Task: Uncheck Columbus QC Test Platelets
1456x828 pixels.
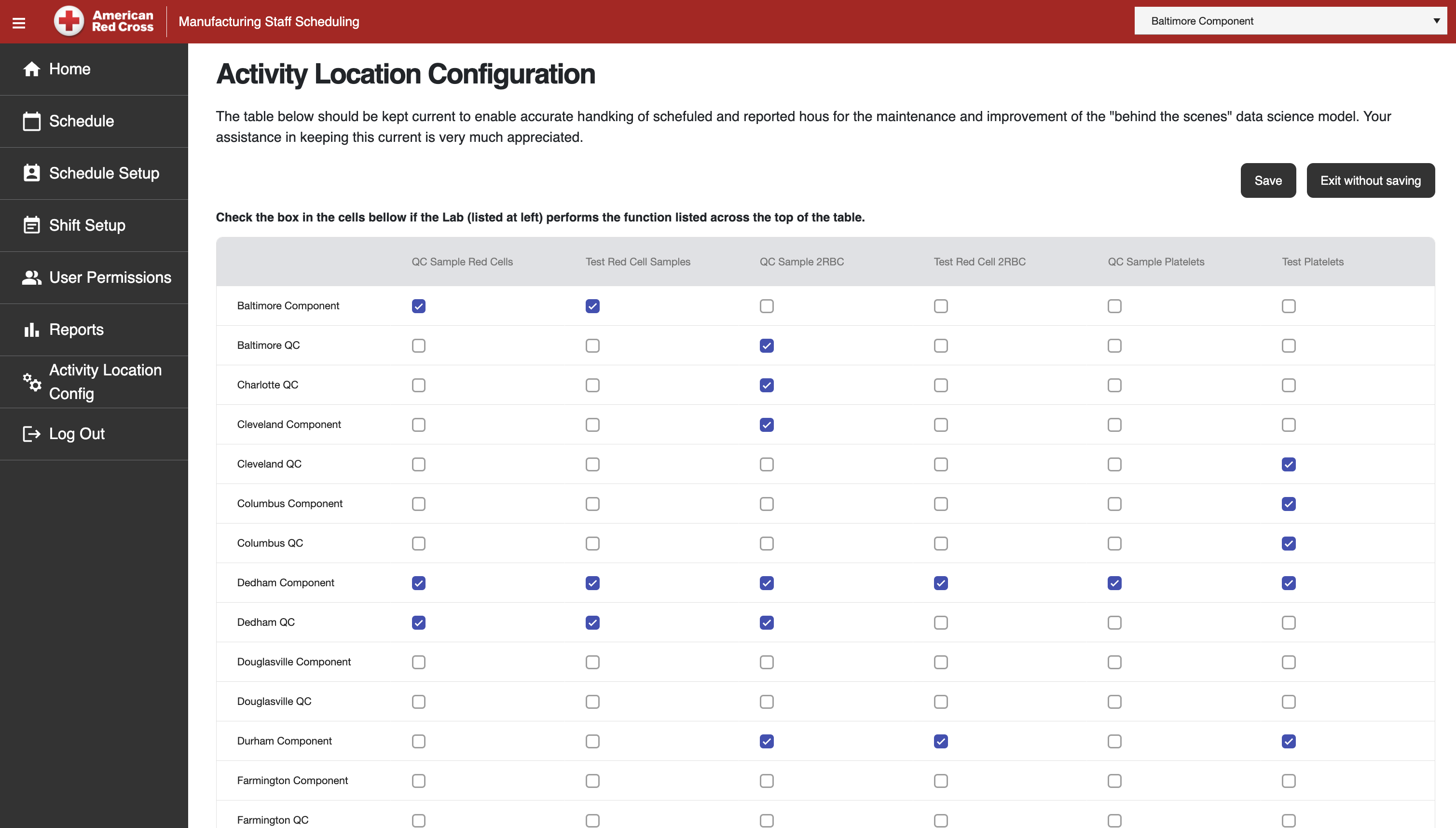Action: click(1289, 543)
